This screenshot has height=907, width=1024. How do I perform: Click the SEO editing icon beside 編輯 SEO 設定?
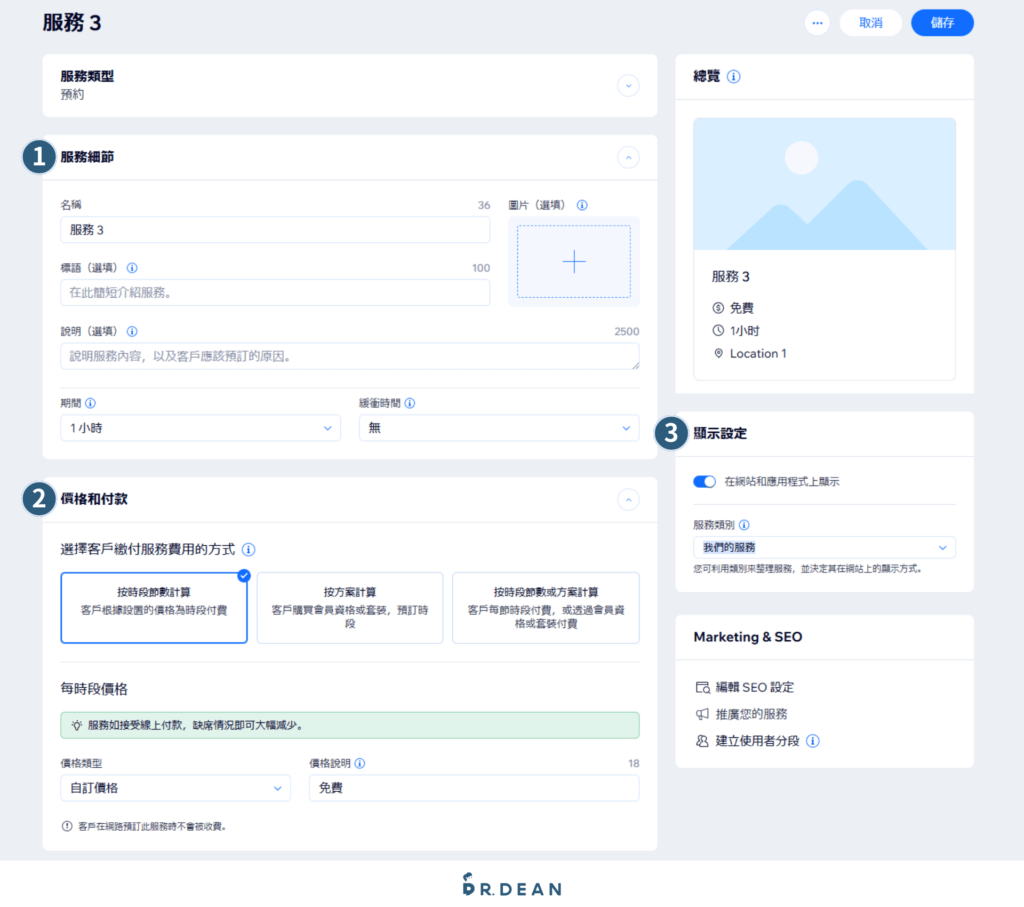click(x=705, y=687)
